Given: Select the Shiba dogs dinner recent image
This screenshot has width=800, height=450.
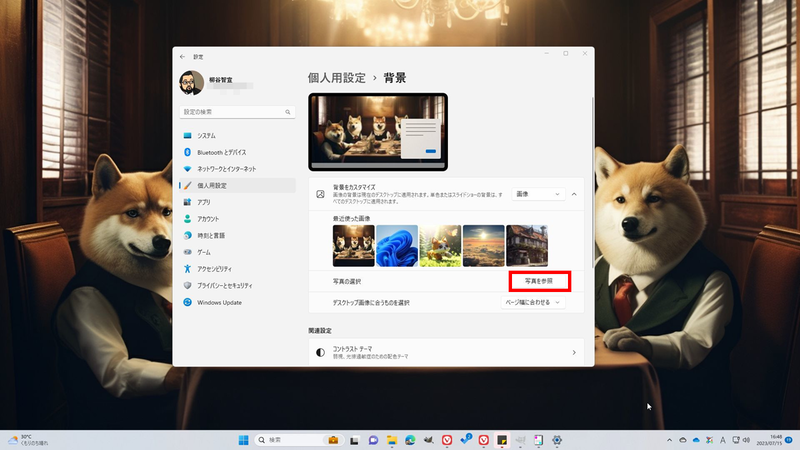Looking at the screenshot, I should (354, 246).
